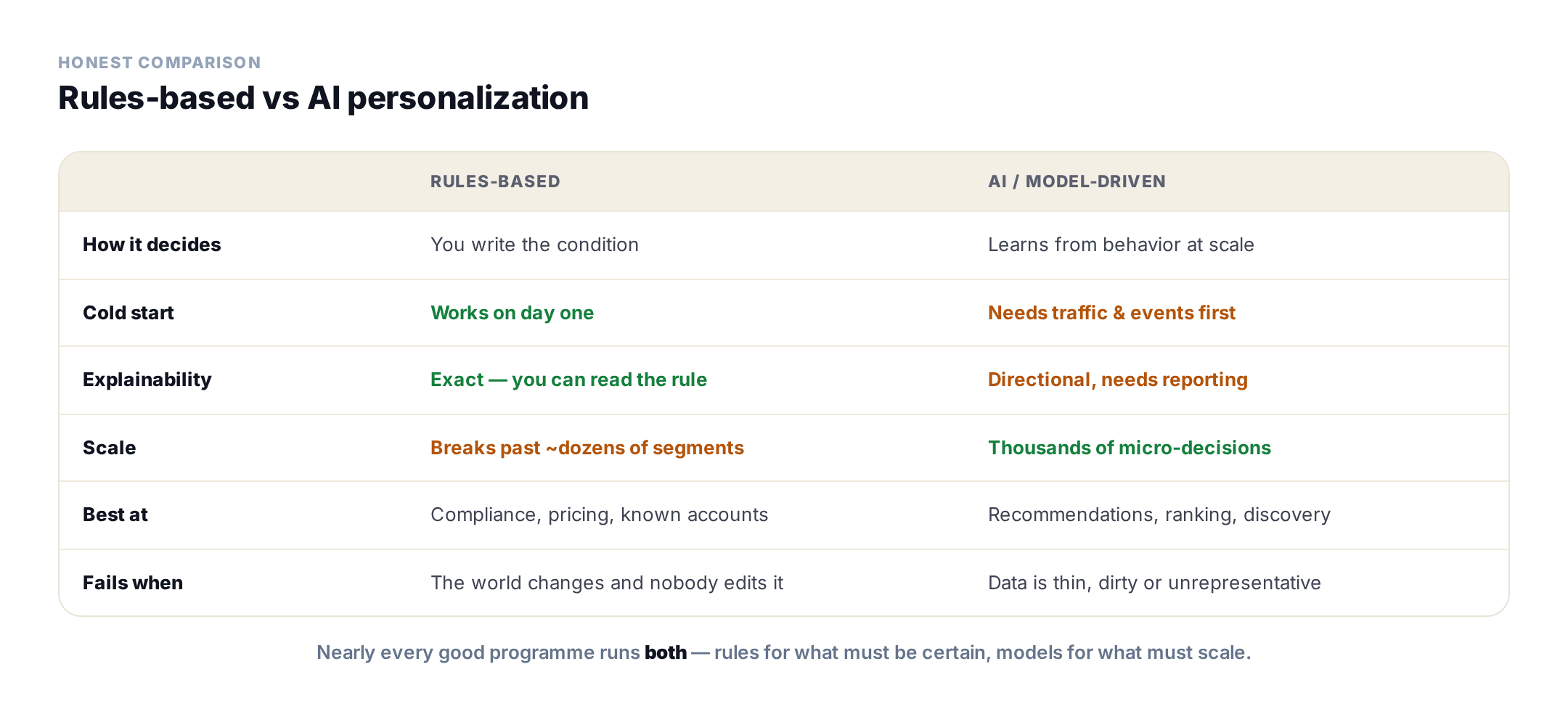Click 'The world changes and nobody edits it'
Image resolution: width=1568 pixels, height=717 pixels.
(x=607, y=583)
